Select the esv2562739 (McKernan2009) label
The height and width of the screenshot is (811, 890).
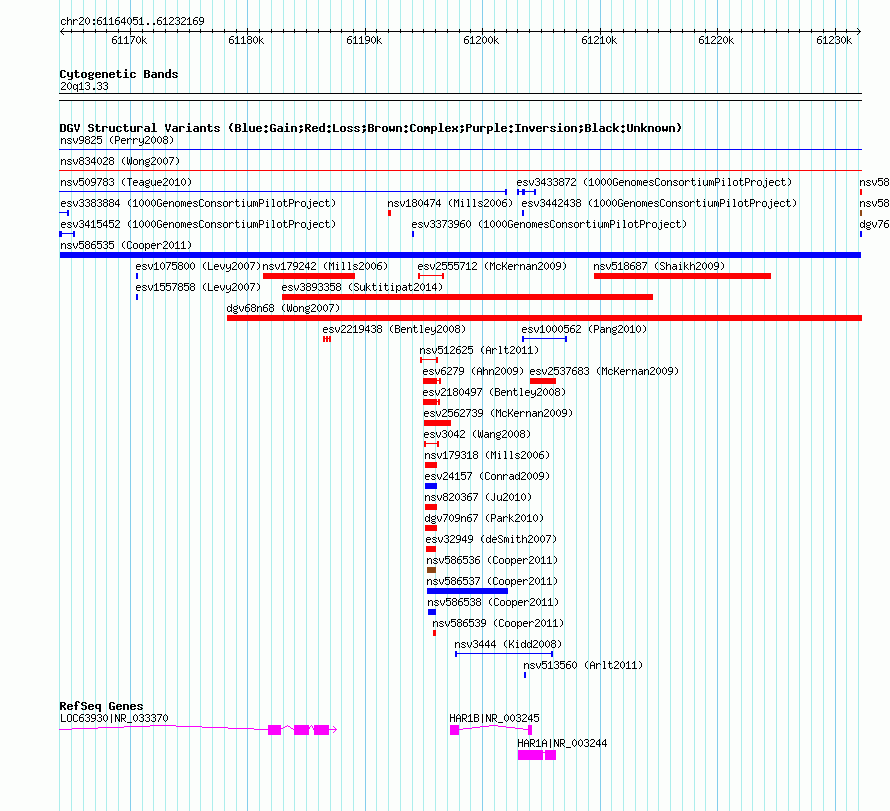pyautogui.click(x=498, y=413)
